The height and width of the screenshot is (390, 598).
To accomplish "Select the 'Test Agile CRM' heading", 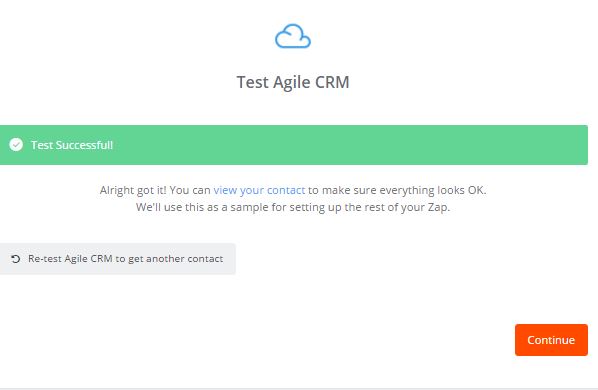I will coord(293,82).
